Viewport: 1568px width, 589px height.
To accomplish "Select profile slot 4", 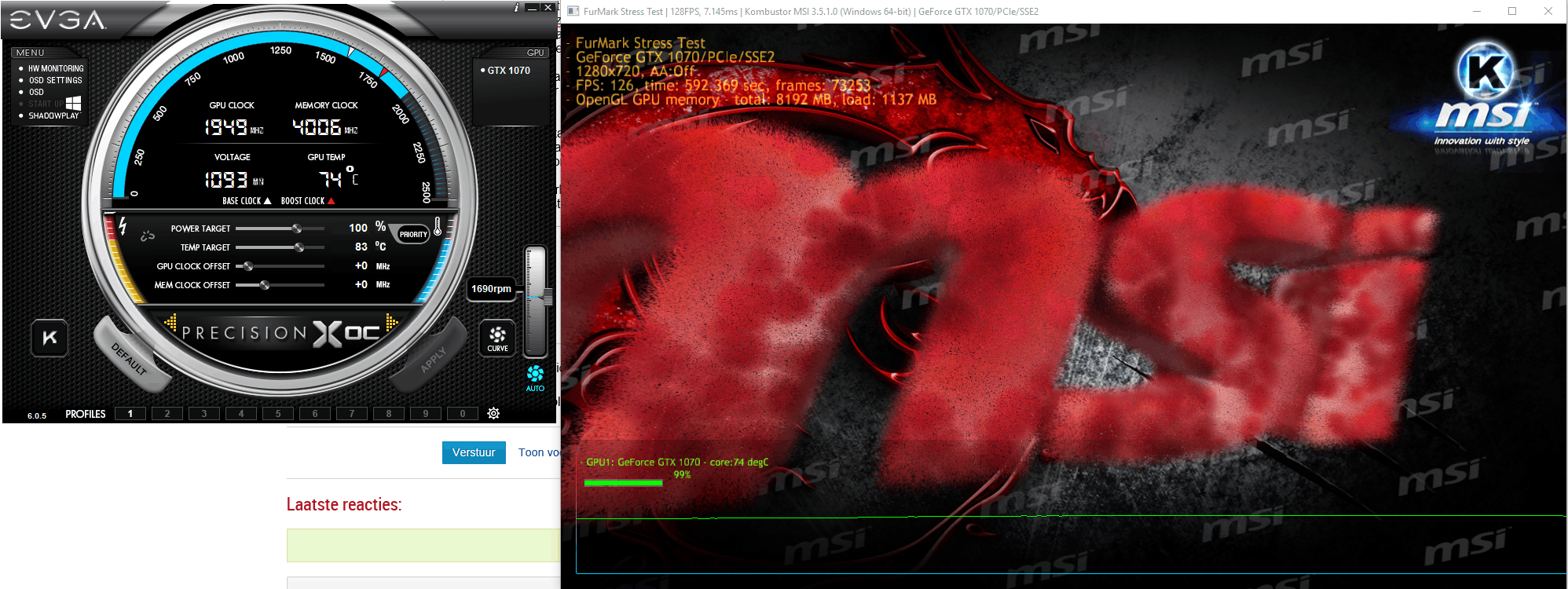I will coord(241,414).
